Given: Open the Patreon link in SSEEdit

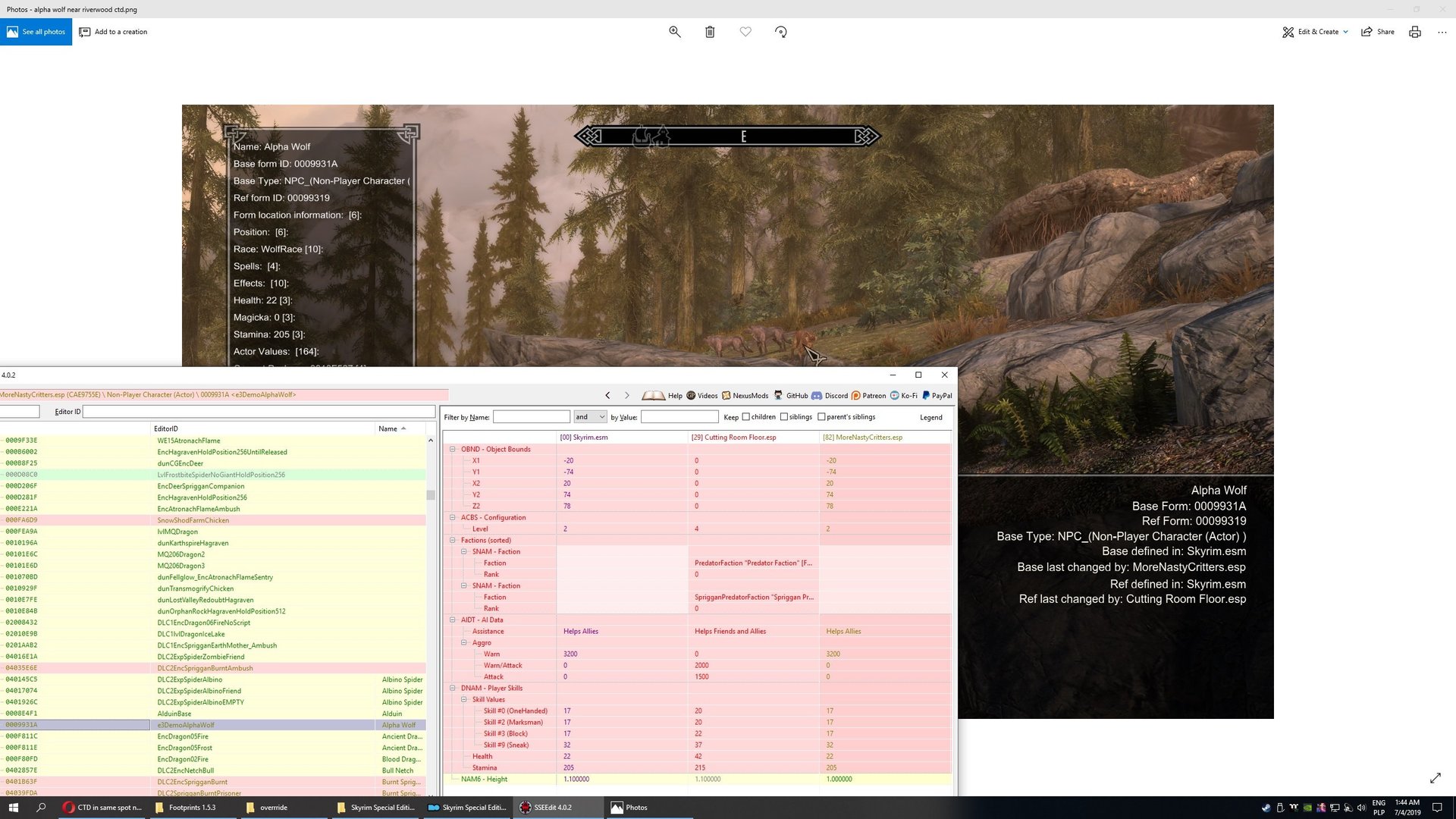Looking at the screenshot, I should (868, 396).
